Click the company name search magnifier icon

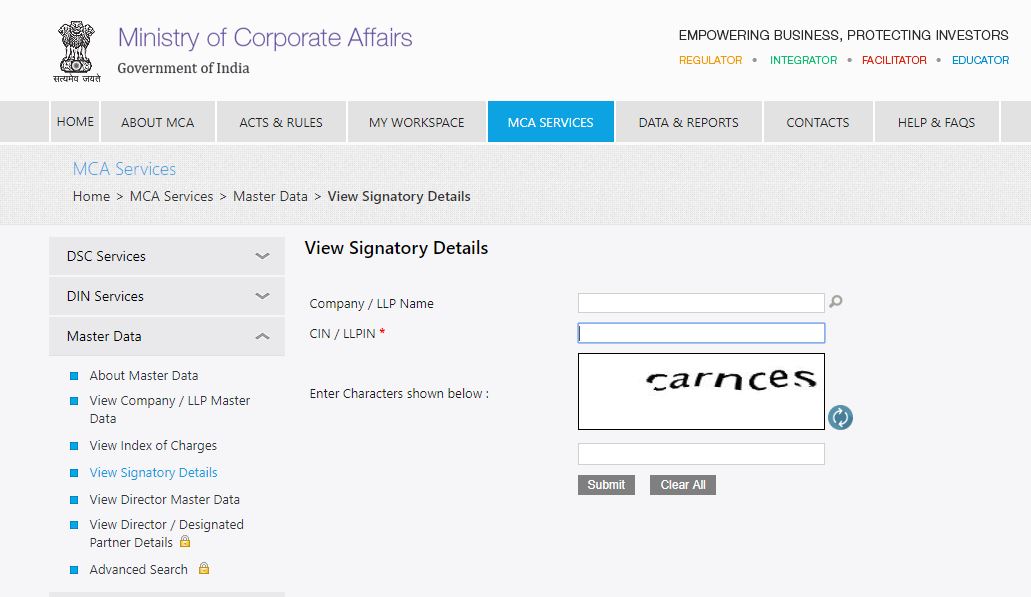(836, 301)
